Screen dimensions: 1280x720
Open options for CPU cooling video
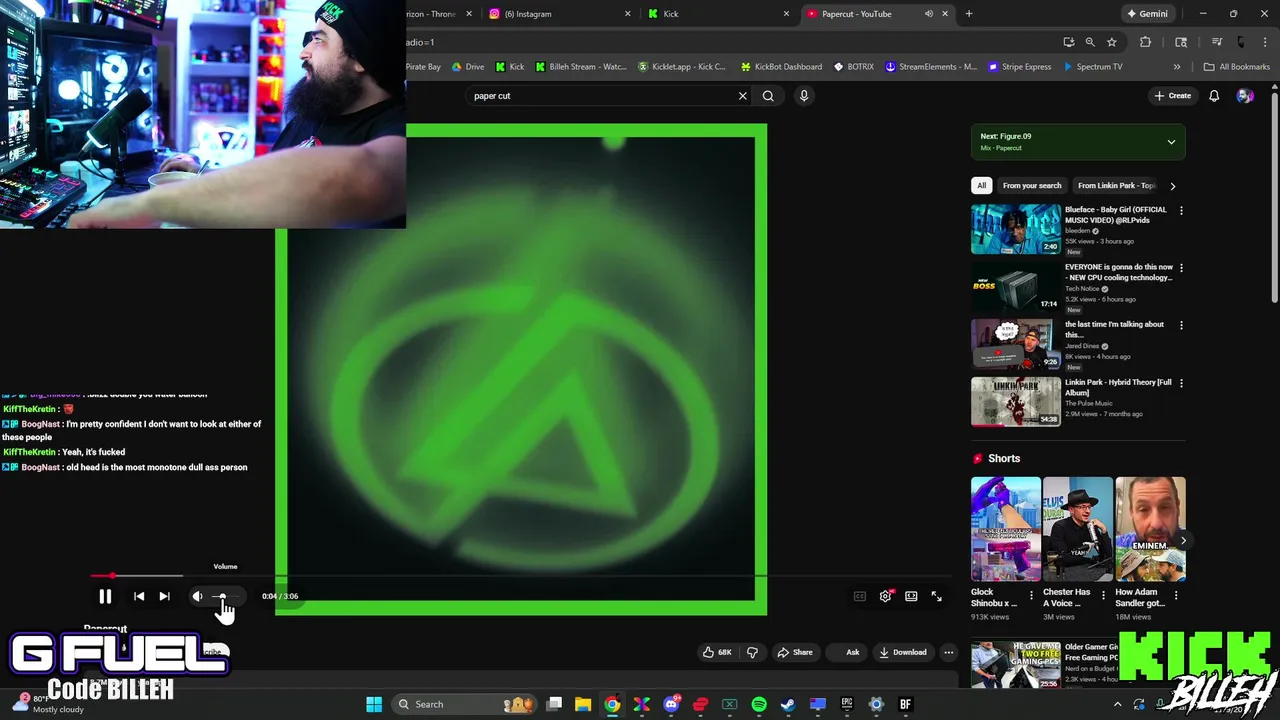tap(1181, 268)
